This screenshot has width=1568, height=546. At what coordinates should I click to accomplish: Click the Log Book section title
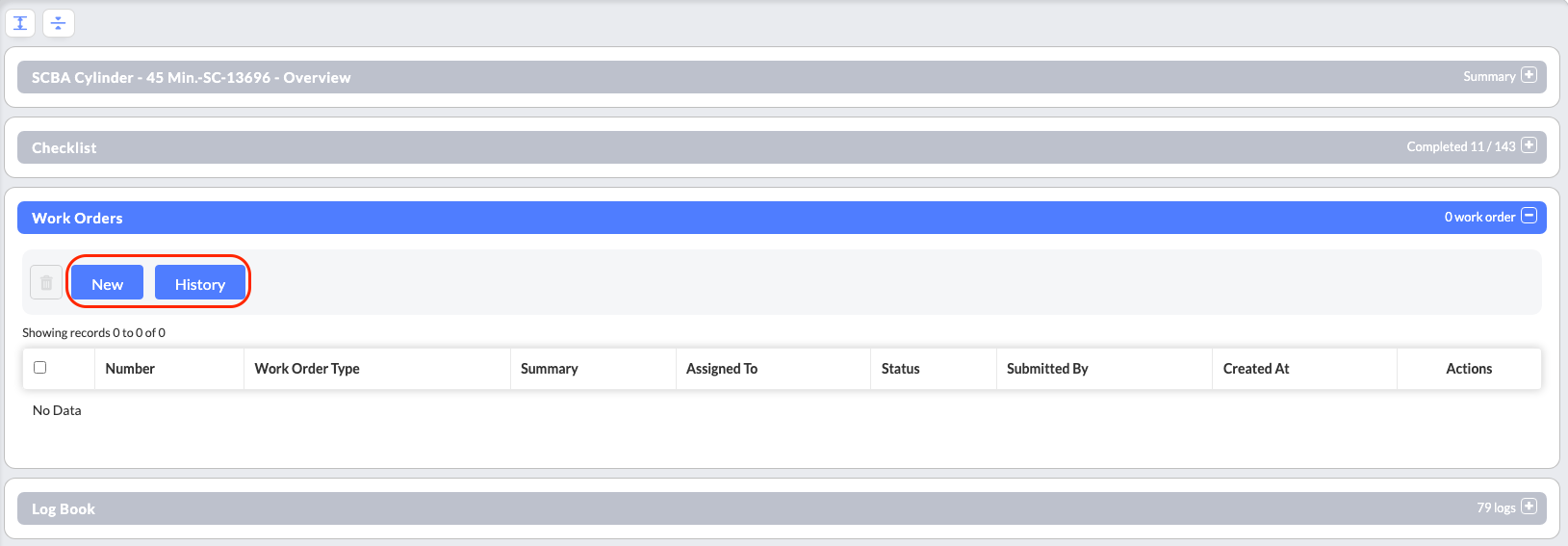click(64, 508)
